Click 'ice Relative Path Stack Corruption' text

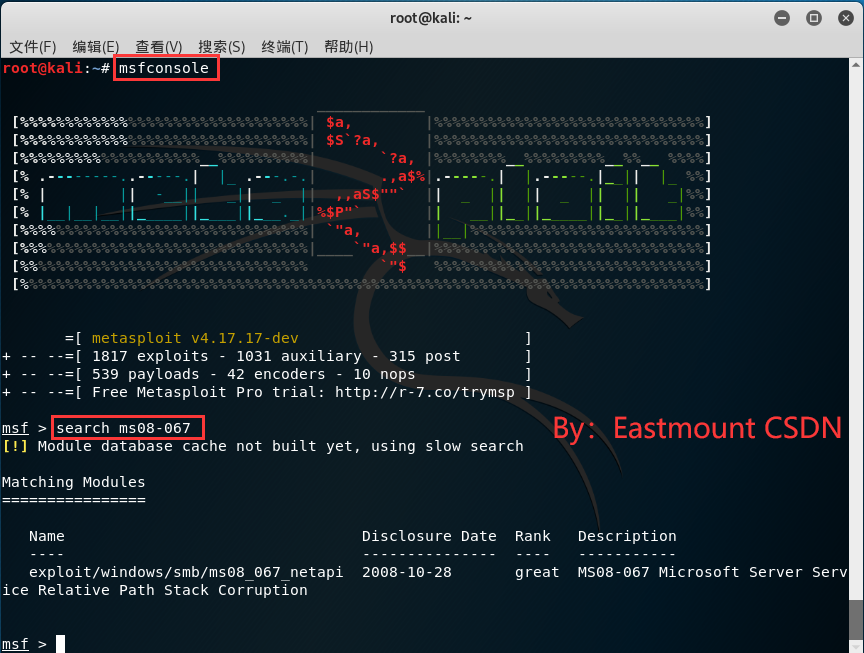pyautogui.click(x=155, y=590)
